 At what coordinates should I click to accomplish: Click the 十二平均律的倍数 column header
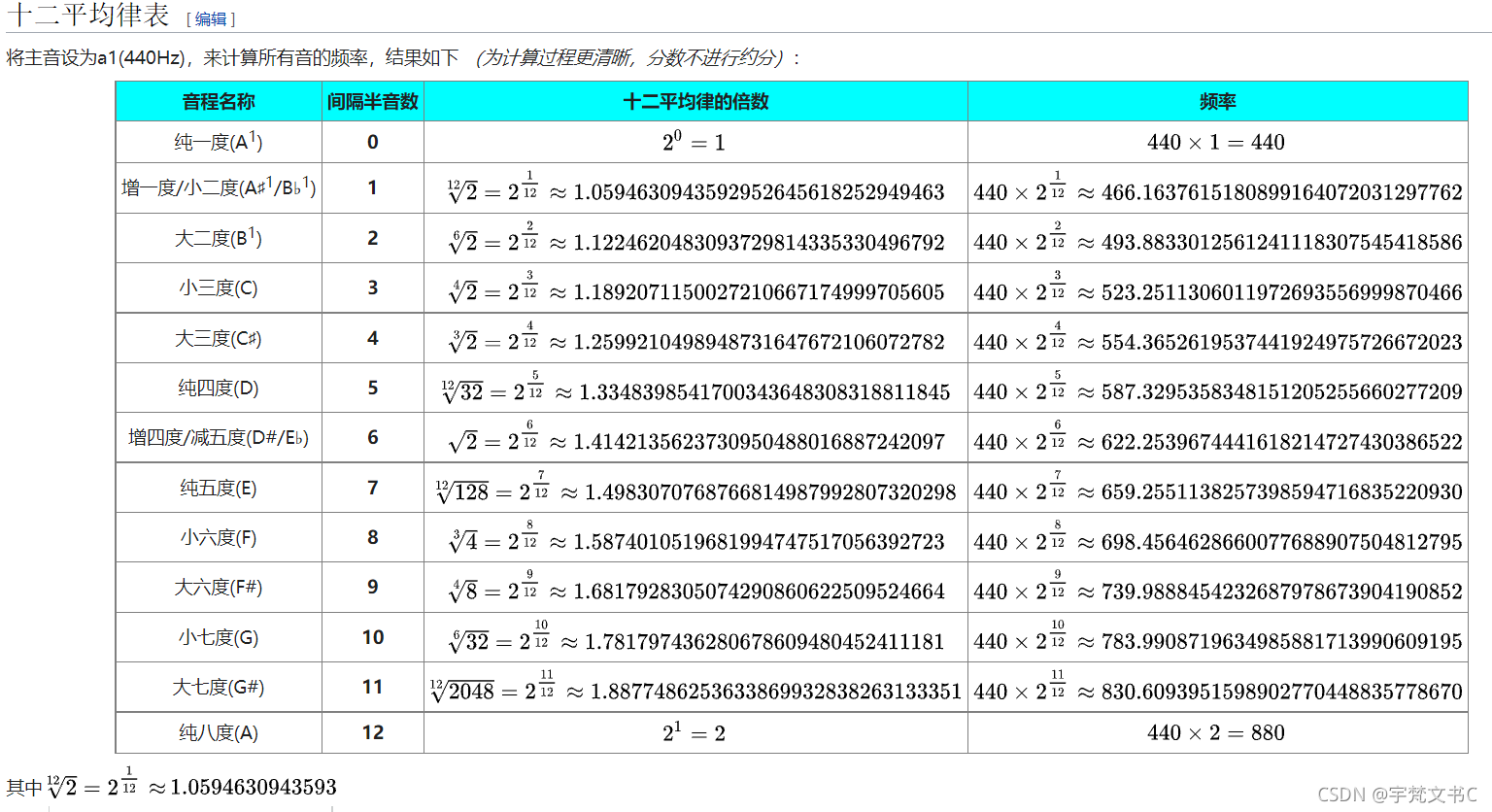(x=695, y=102)
